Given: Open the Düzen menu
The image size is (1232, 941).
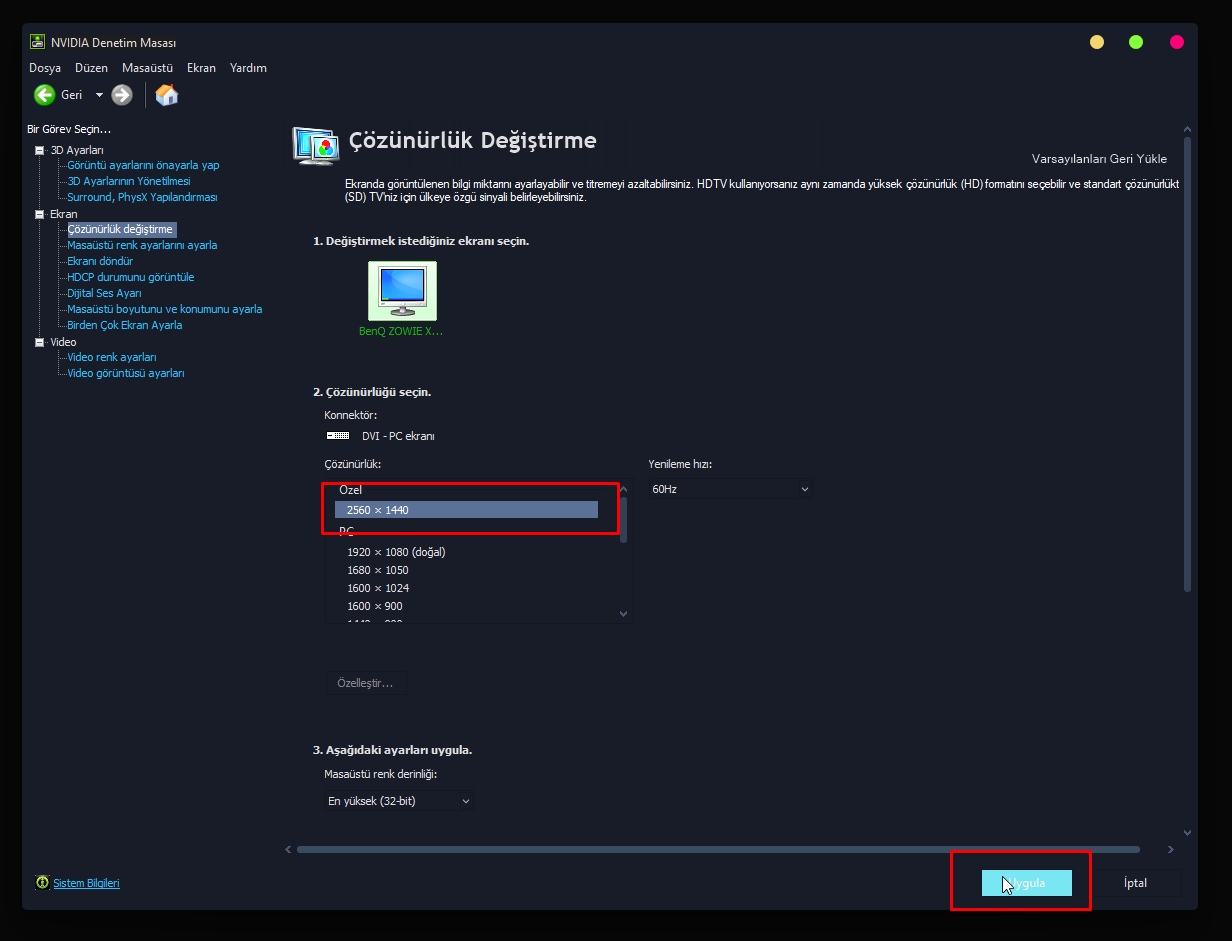Looking at the screenshot, I should pos(91,68).
